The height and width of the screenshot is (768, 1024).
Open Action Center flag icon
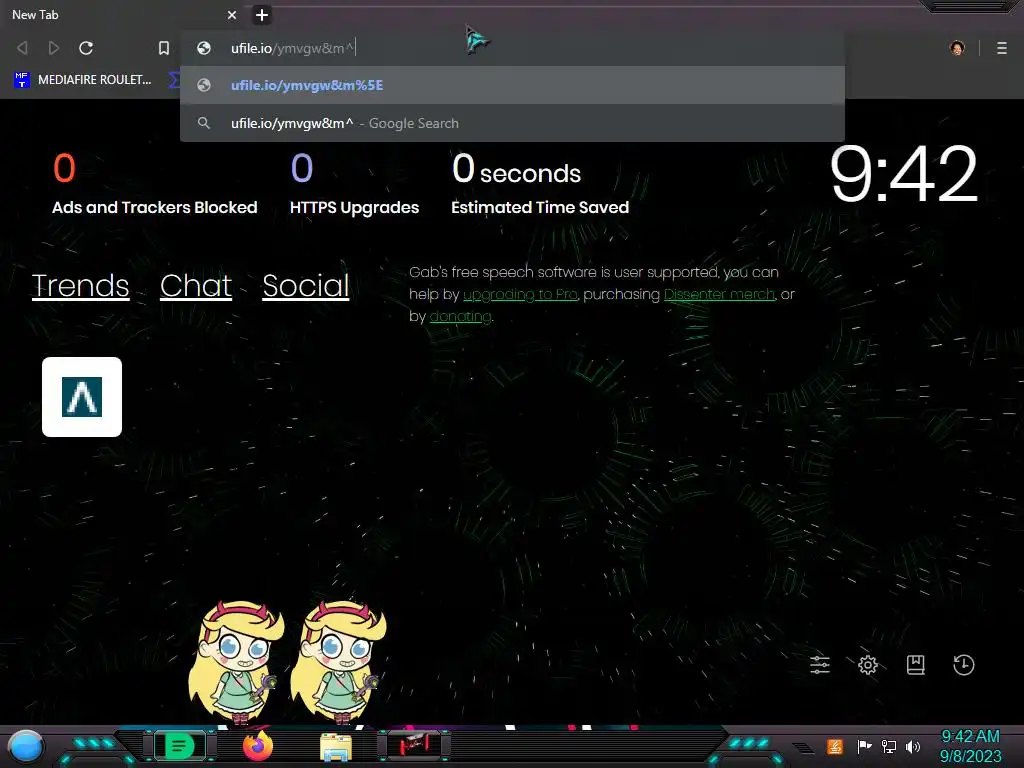coord(864,746)
